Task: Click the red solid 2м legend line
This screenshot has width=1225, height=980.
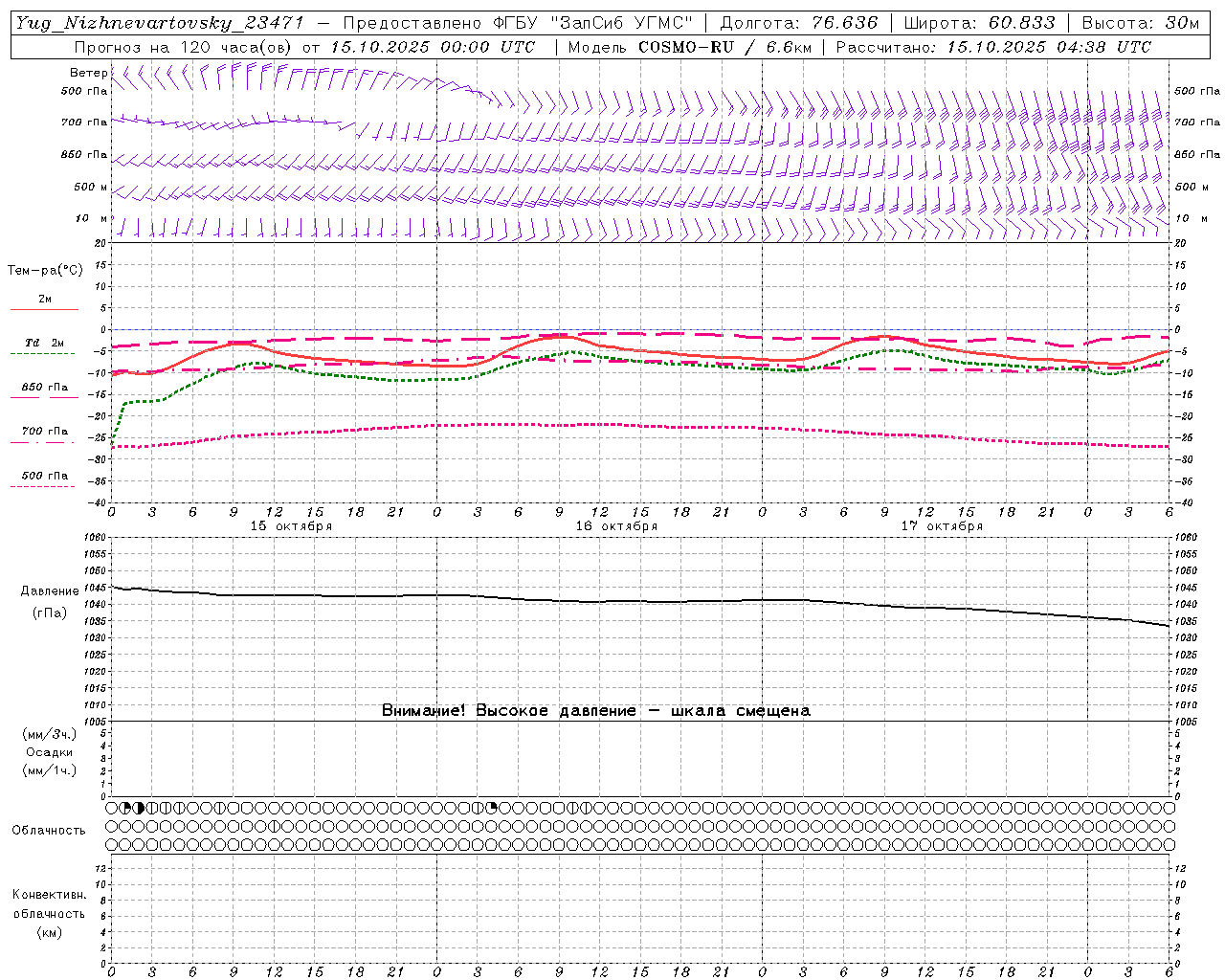Action: tap(44, 310)
